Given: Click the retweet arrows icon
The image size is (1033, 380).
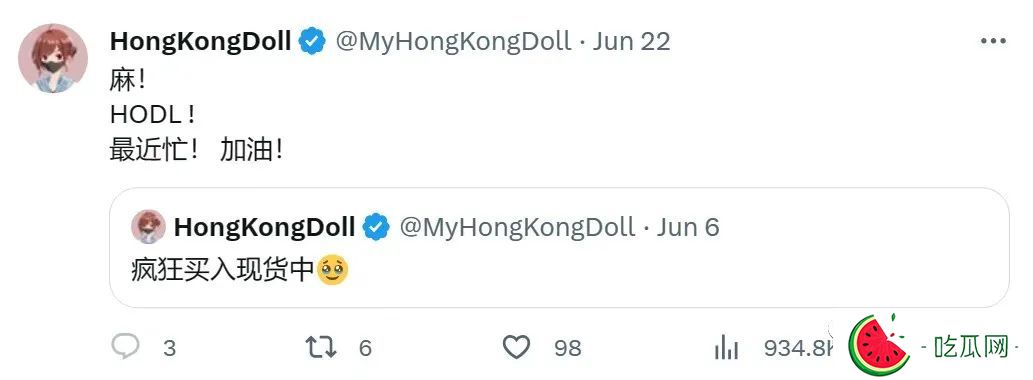Looking at the screenshot, I should click(x=321, y=347).
